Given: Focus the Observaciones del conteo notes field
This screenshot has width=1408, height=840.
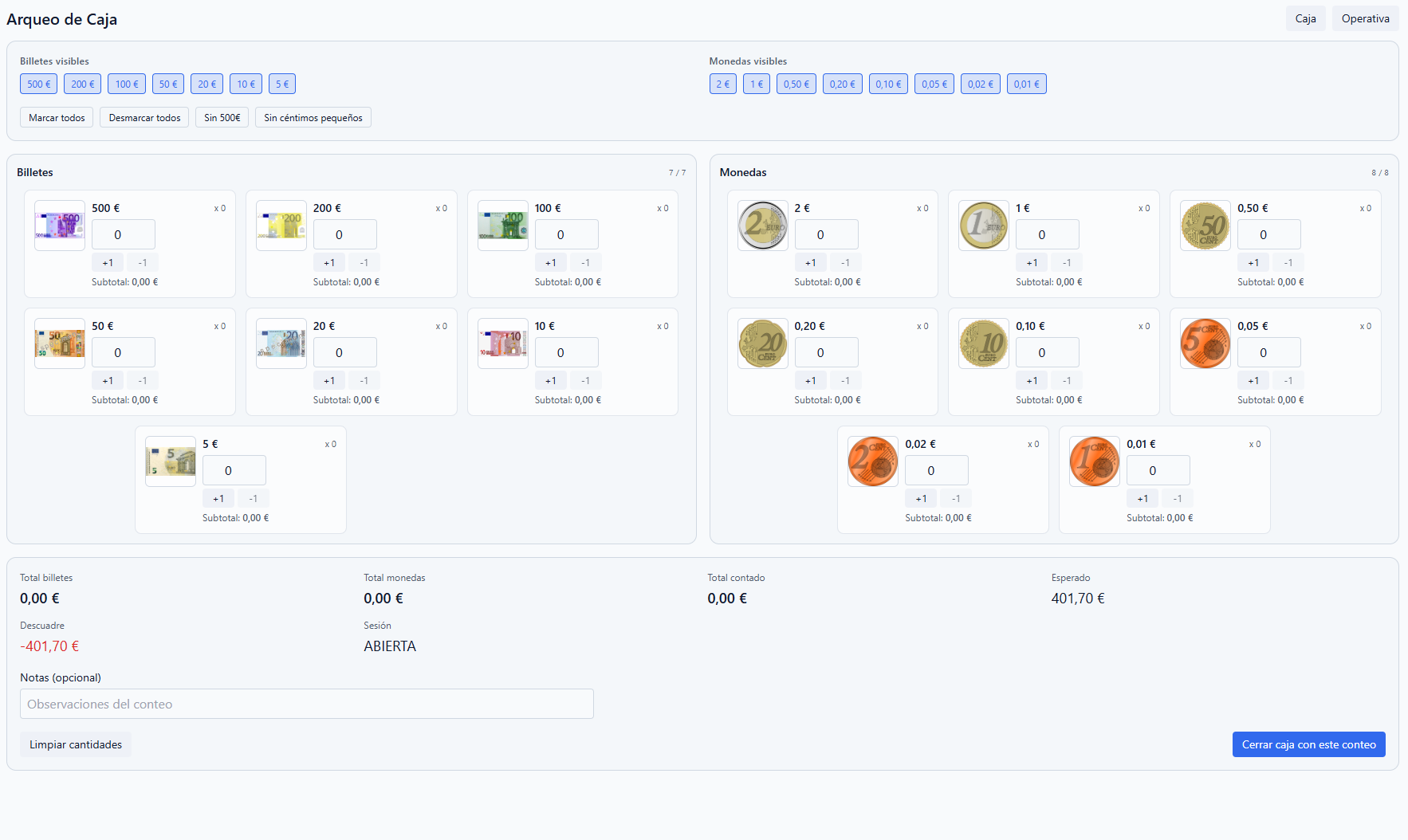Looking at the screenshot, I should [307, 704].
